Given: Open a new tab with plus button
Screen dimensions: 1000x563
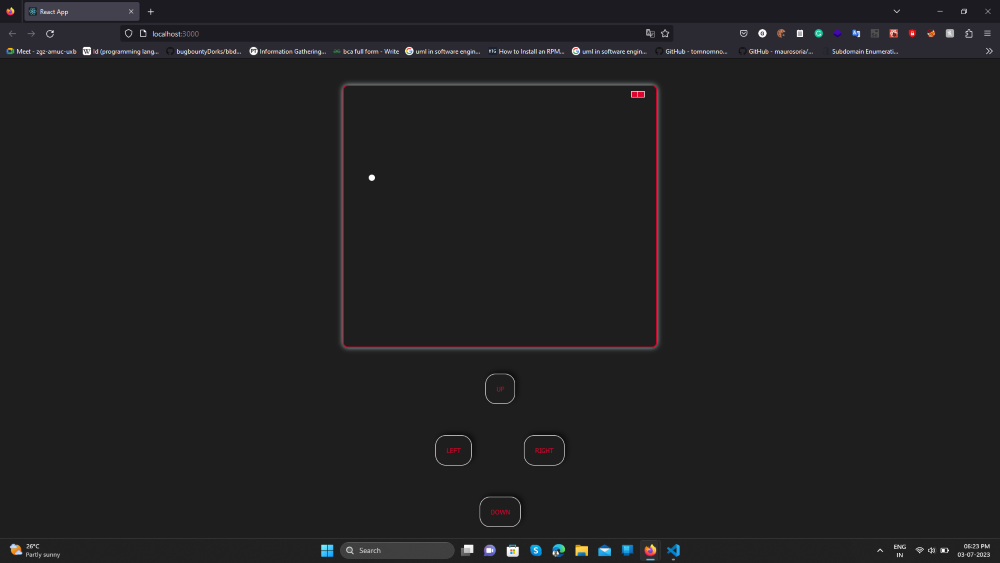Looking at the screenshot, I should pos(151,11).
